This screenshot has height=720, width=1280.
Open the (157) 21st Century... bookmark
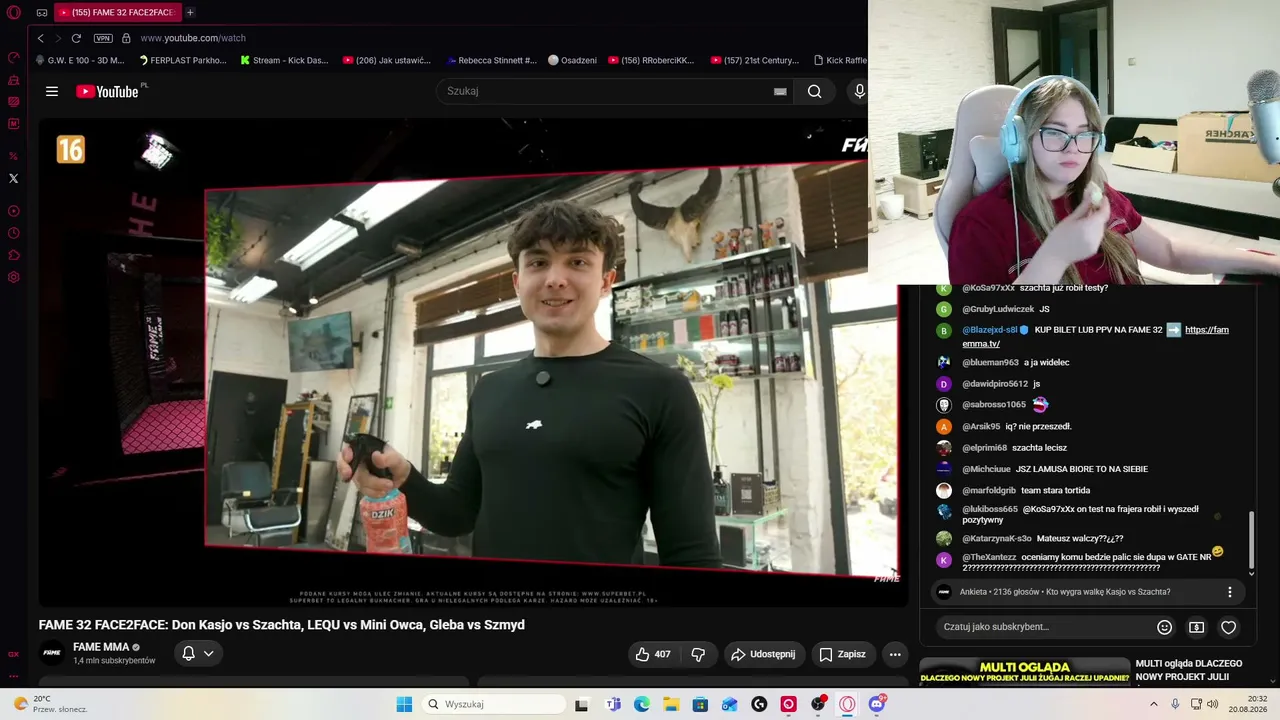point(755,60)
